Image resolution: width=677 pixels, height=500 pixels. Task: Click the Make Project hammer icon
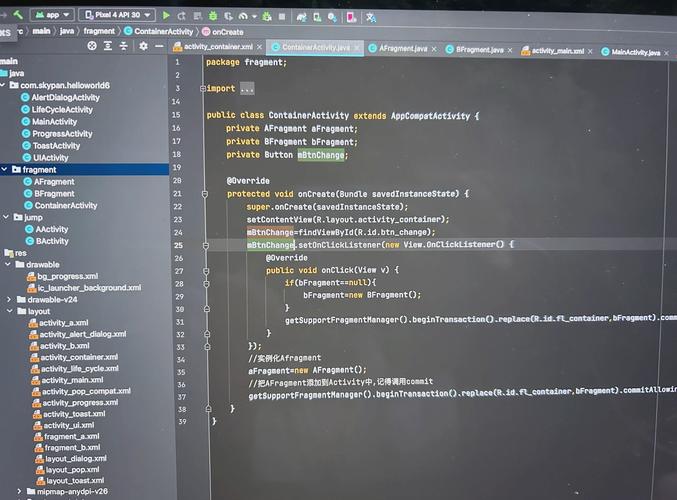[18, 15]
